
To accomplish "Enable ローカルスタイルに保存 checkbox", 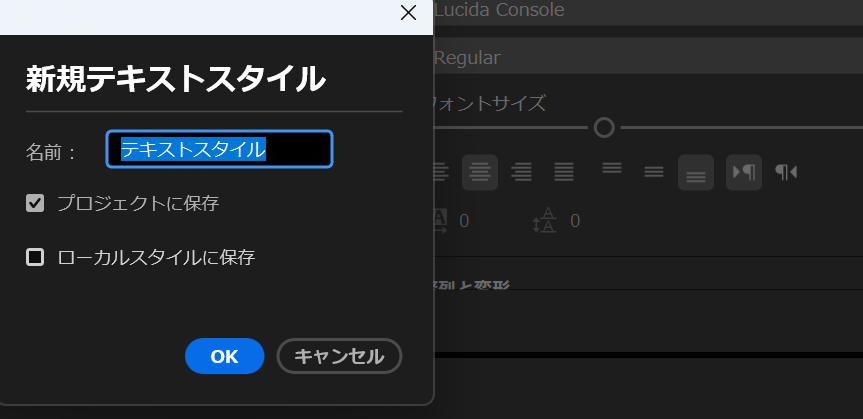I will 35,257.
